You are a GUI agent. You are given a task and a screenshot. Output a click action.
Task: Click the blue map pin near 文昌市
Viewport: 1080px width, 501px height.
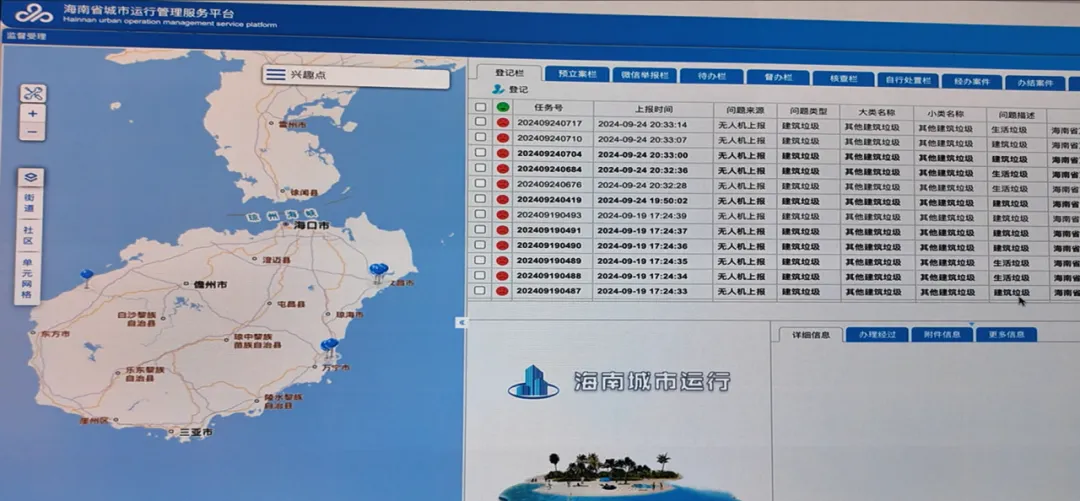coord(377,269)
